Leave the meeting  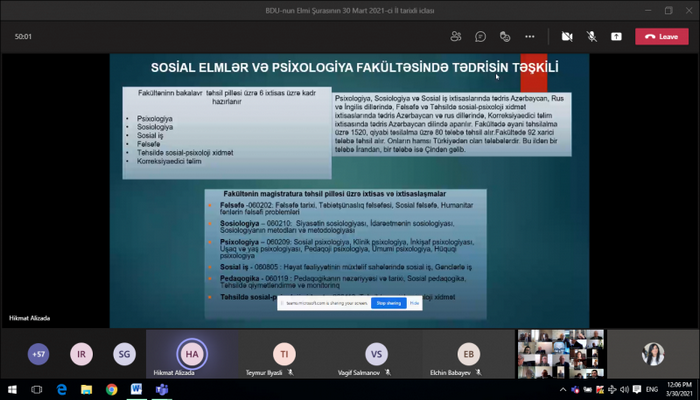tap(661, 36)
